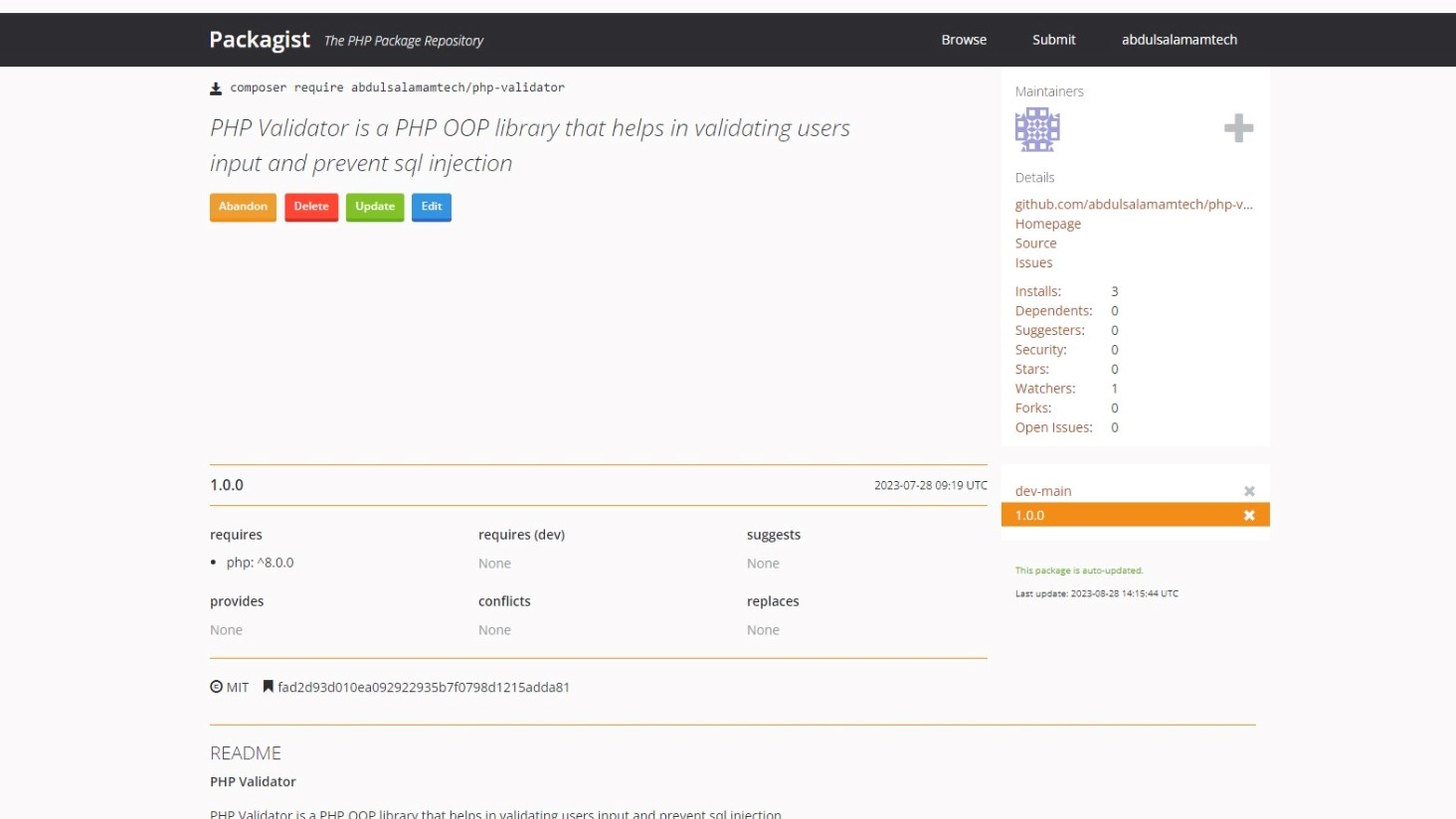Click the red Delete button
This screenshot has width=1456, height=819.
coord(311,207)
